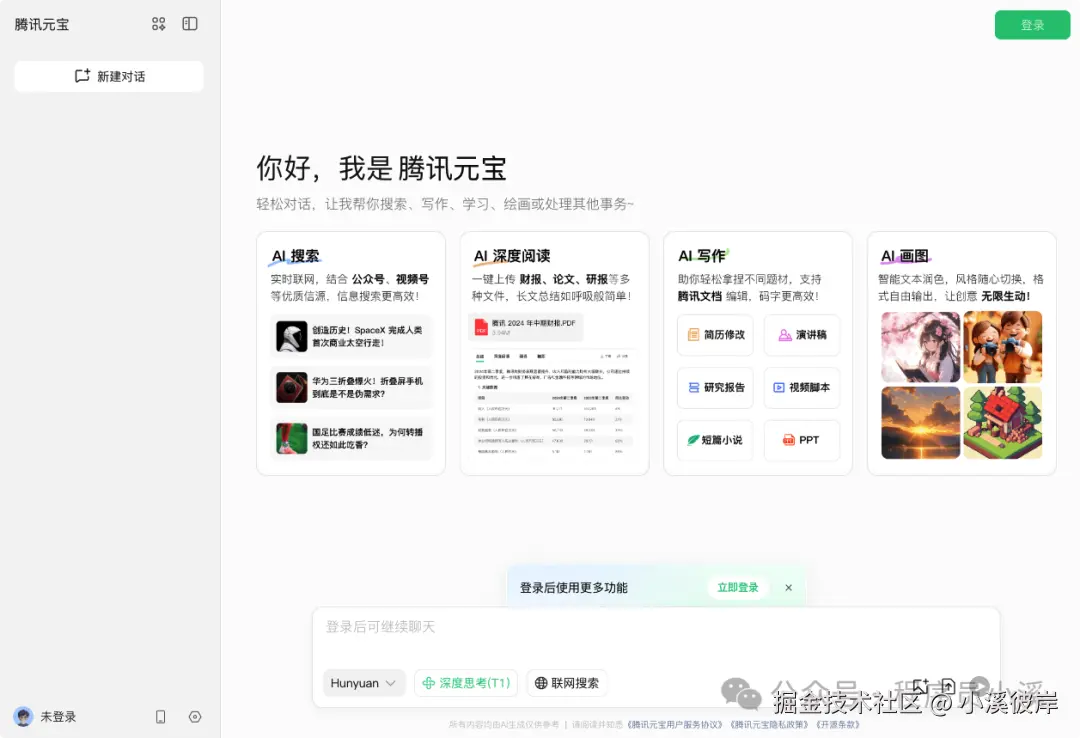Open the AI 深度阅读 card heading
Screen dimensions: 1080x738
[x=512, y=256]
